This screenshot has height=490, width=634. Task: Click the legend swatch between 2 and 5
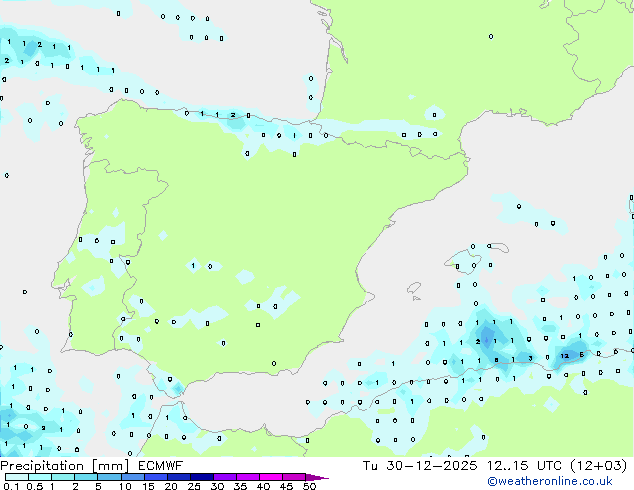tap(86, 477)
